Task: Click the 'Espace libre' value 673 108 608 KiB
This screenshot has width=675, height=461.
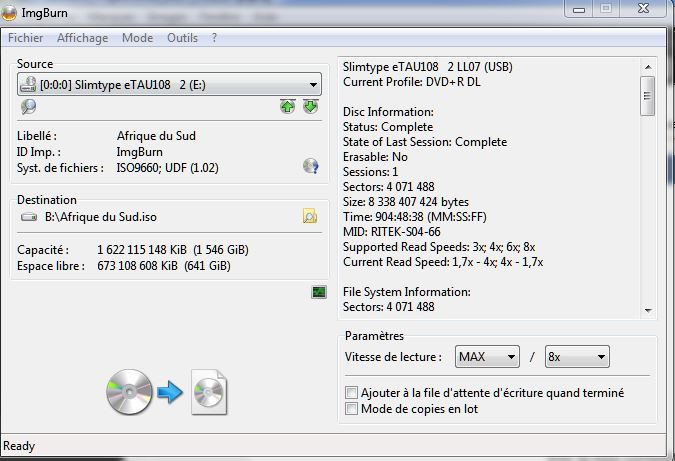Action: click(164, 266)
